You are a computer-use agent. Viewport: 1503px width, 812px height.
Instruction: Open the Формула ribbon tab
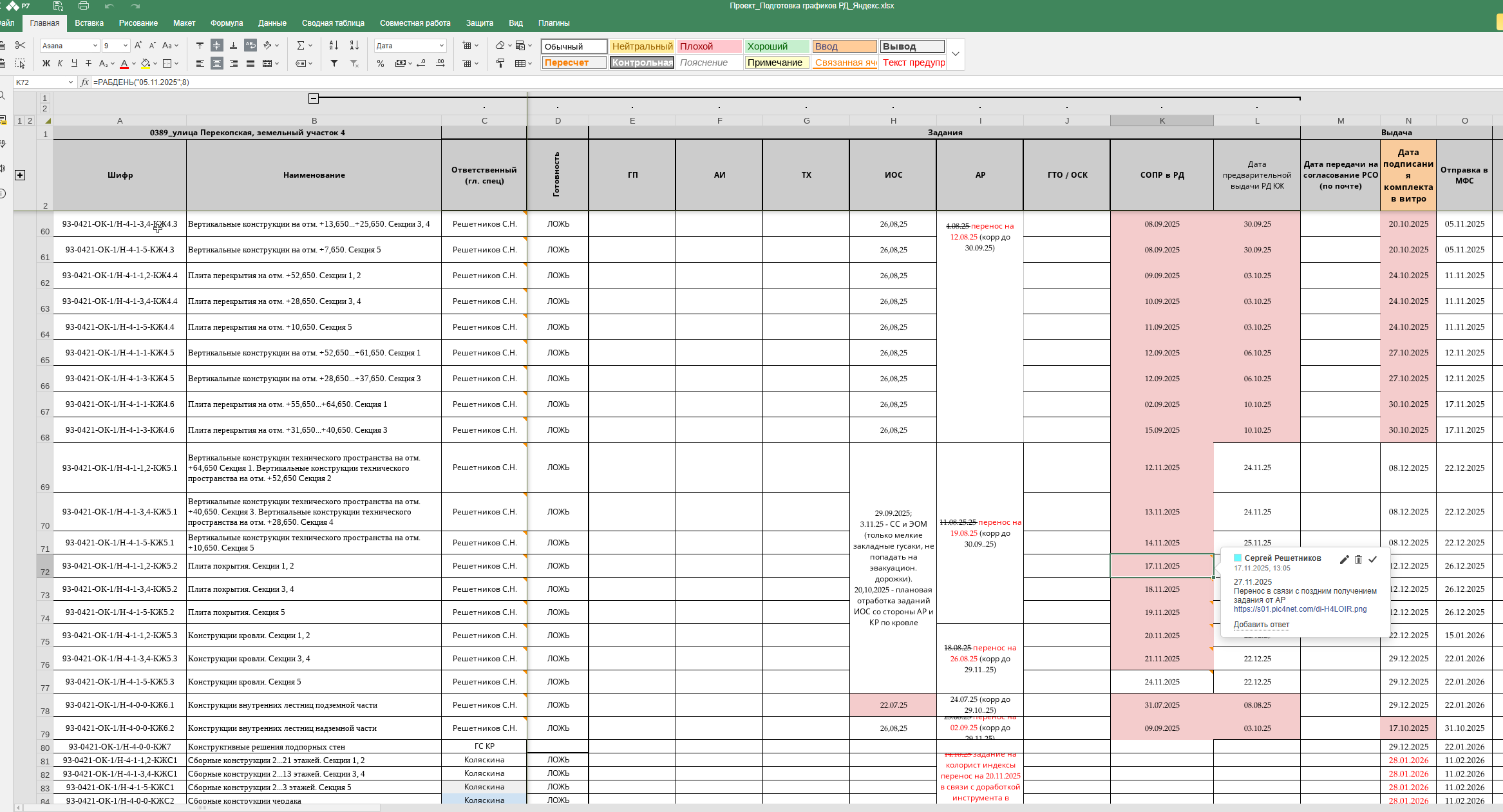226,23
